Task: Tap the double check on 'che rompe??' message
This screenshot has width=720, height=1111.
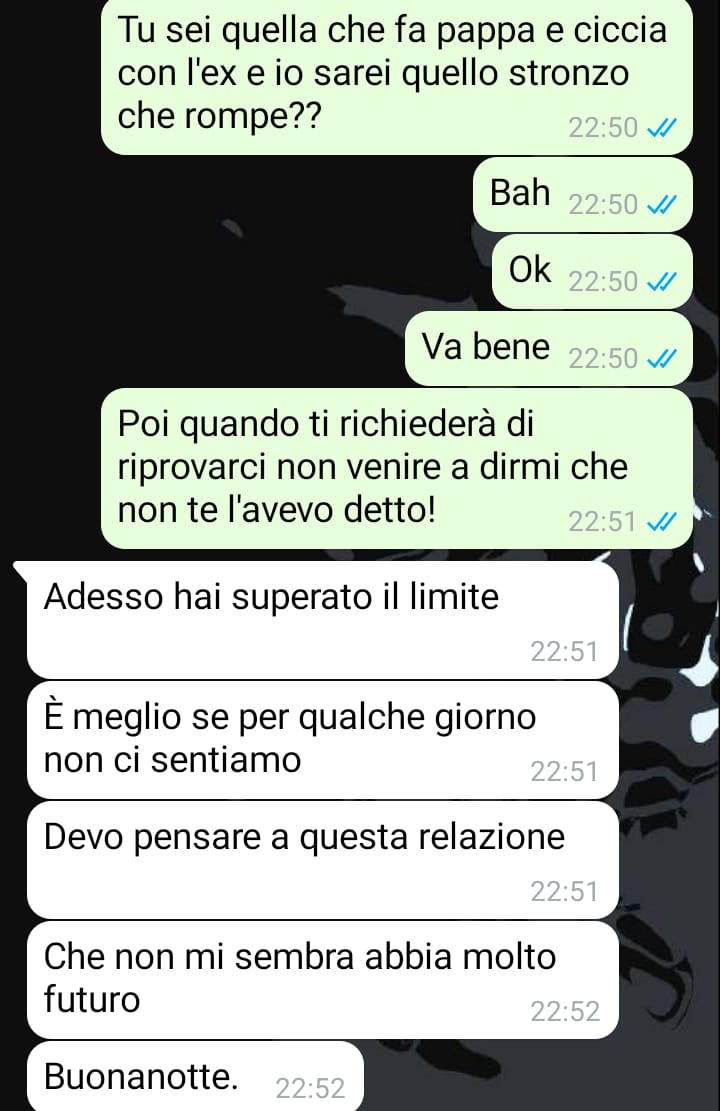Action: (x=662, y=128)
